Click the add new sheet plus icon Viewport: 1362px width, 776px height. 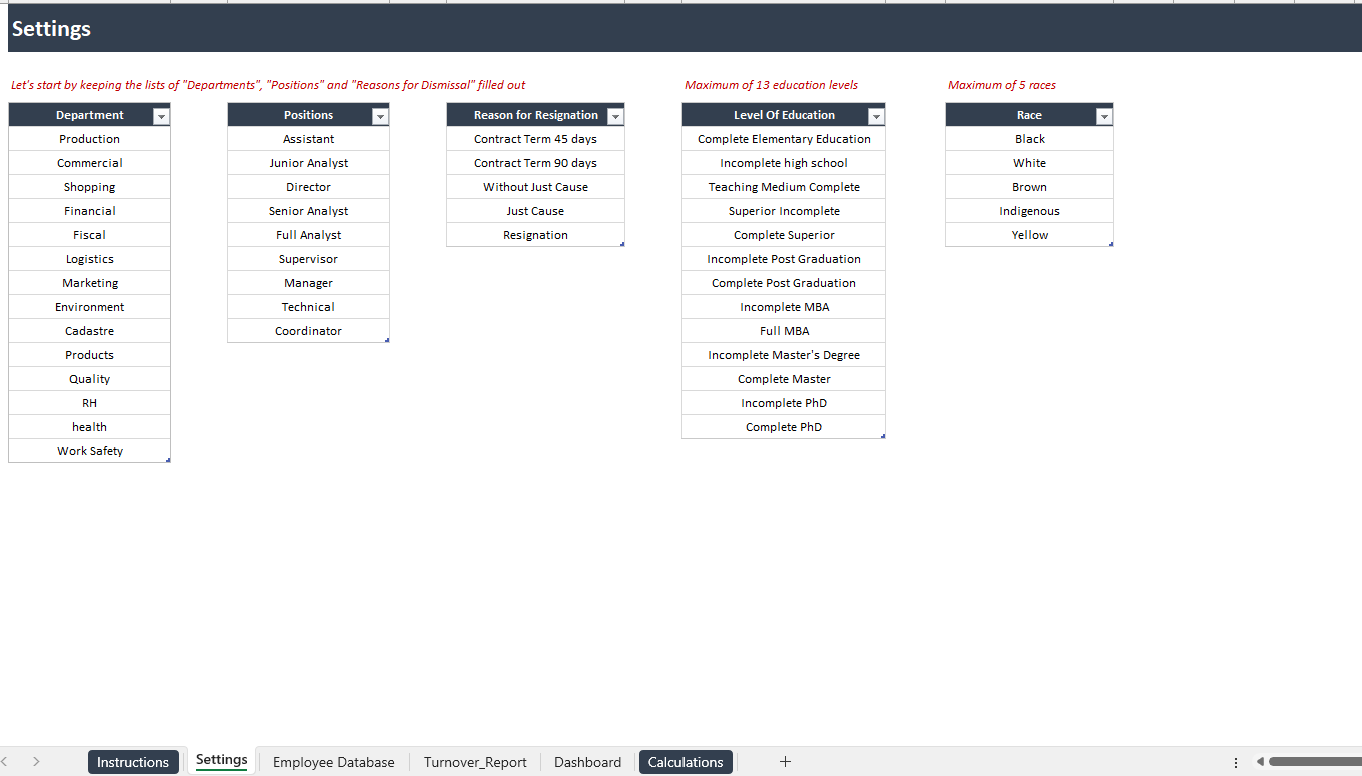[785, 761]
